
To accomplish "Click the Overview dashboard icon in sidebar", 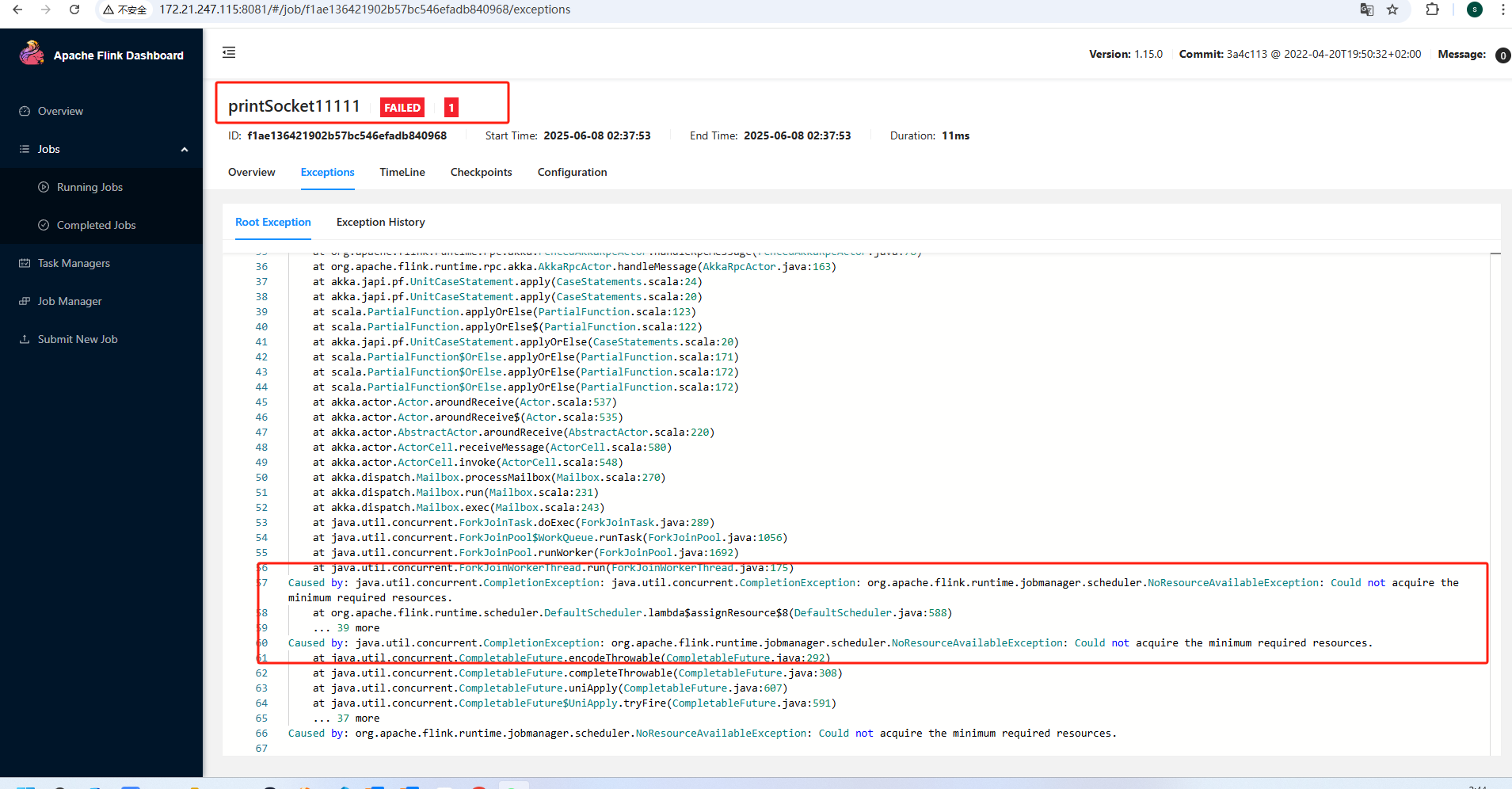I will (x=25, y=111).
